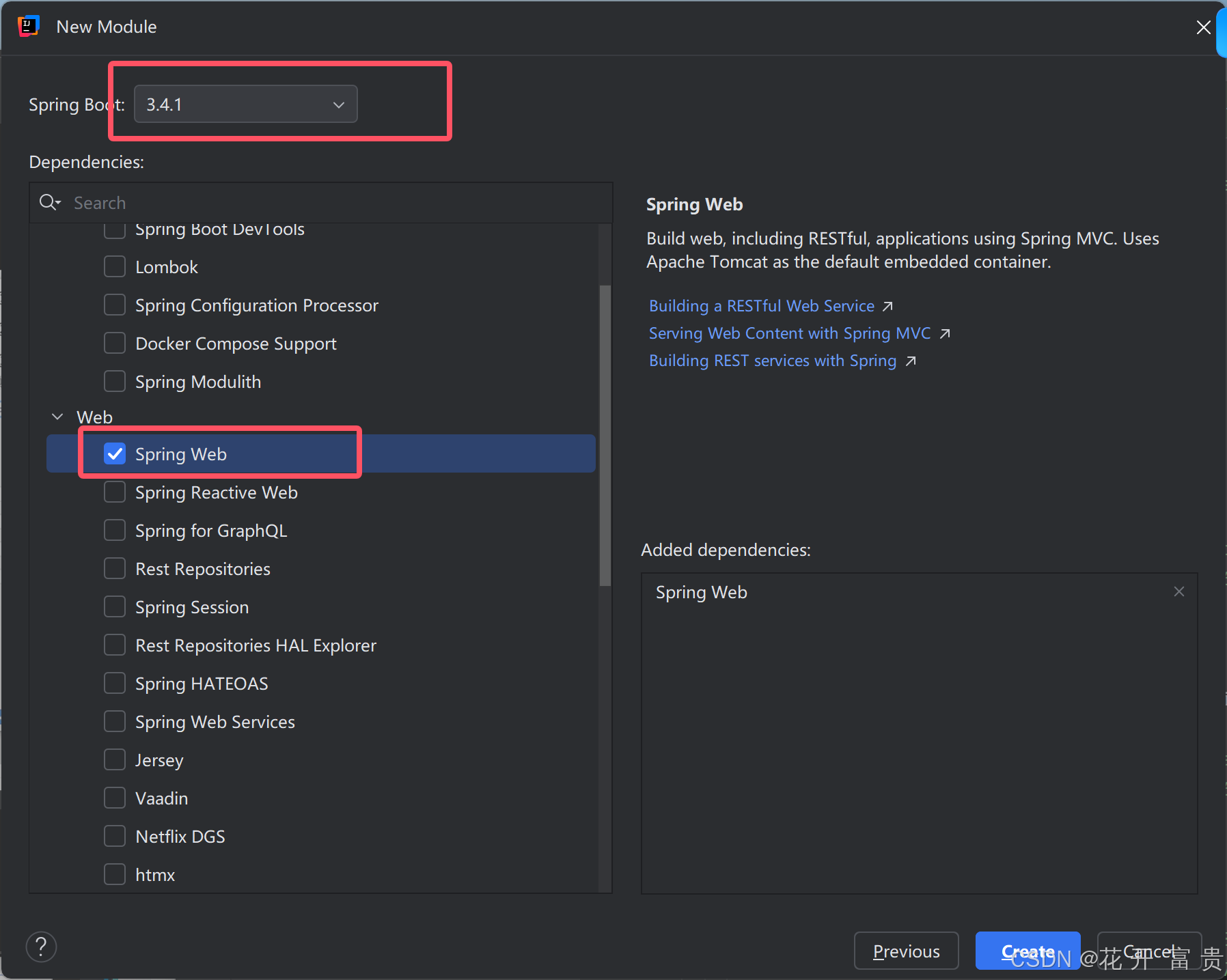Open the help question mark button
The width and height of the screenshot is (1227, 980).
[x=41, y=947]
